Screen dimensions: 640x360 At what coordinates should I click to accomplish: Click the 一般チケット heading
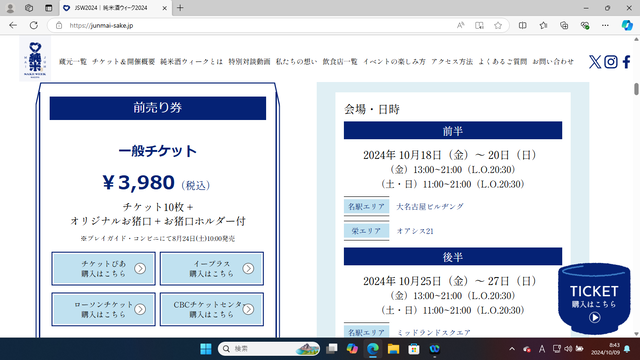(158, 151)
